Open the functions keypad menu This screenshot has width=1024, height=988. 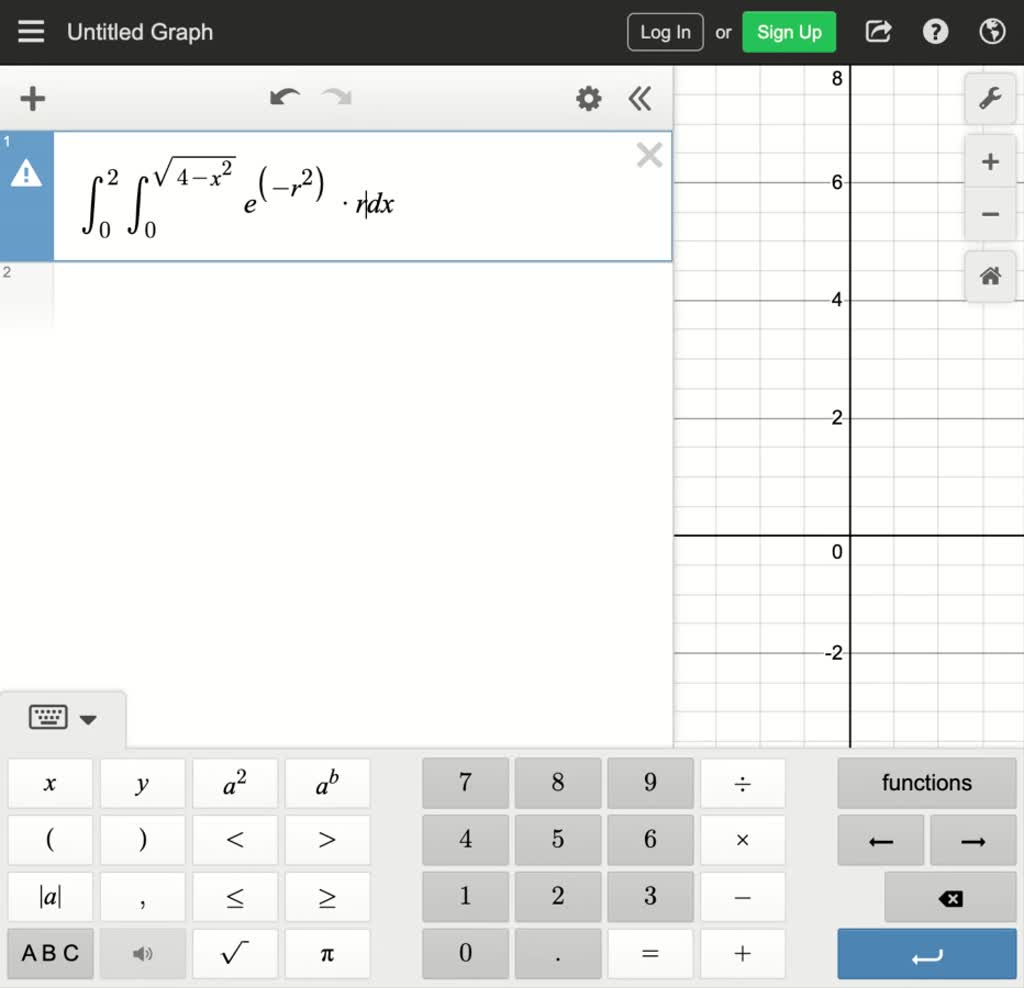point(926,783)
